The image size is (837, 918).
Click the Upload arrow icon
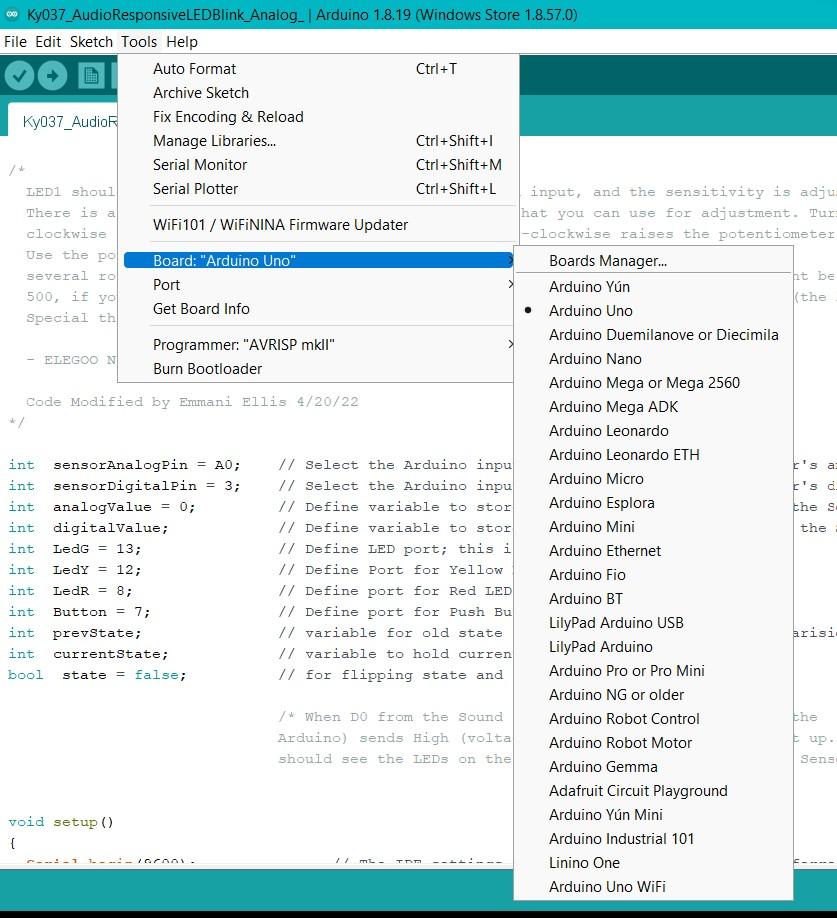[53, 76]
